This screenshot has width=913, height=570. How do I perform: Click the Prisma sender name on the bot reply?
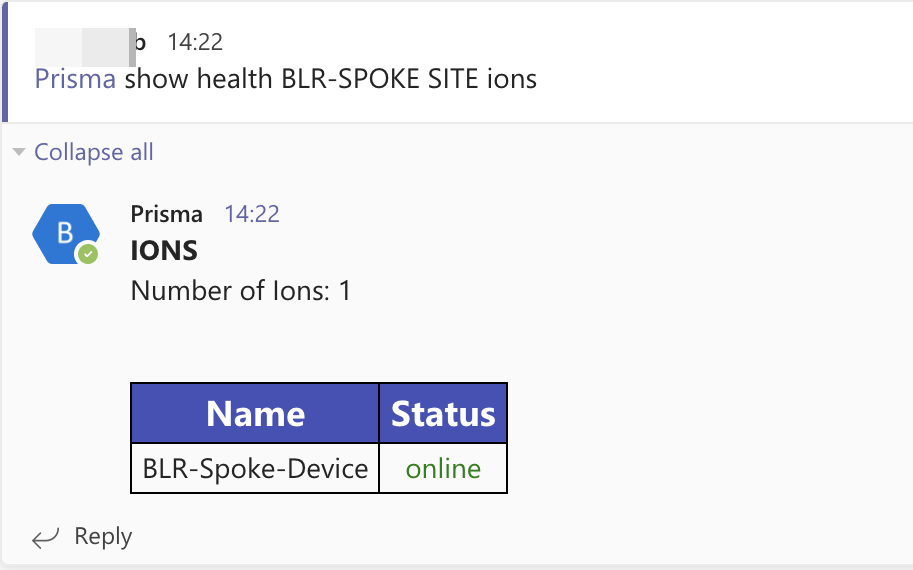click(166, 214)
